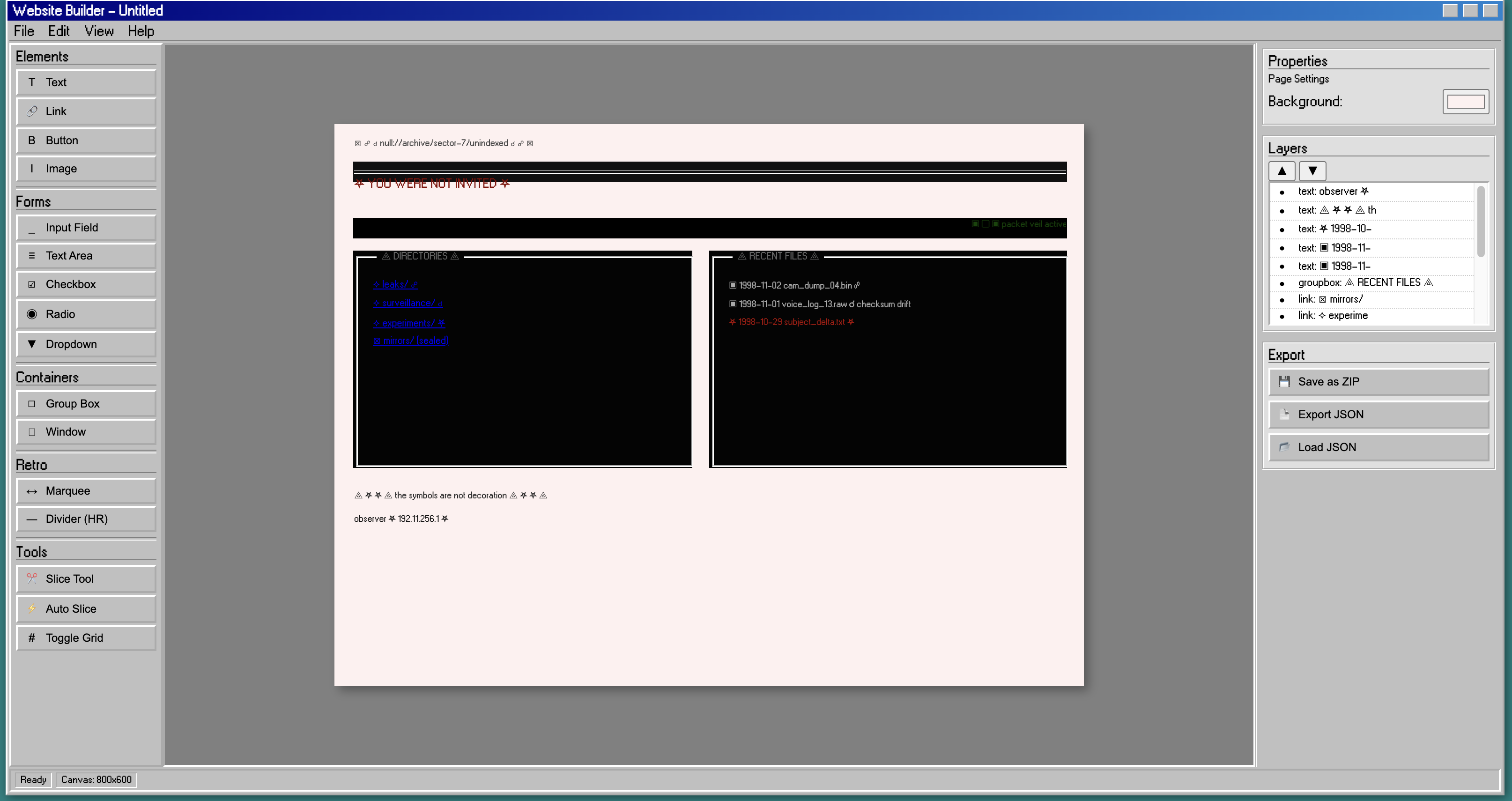
Task: Click the Load JSON folder icon
Action: click(1284, 447)
